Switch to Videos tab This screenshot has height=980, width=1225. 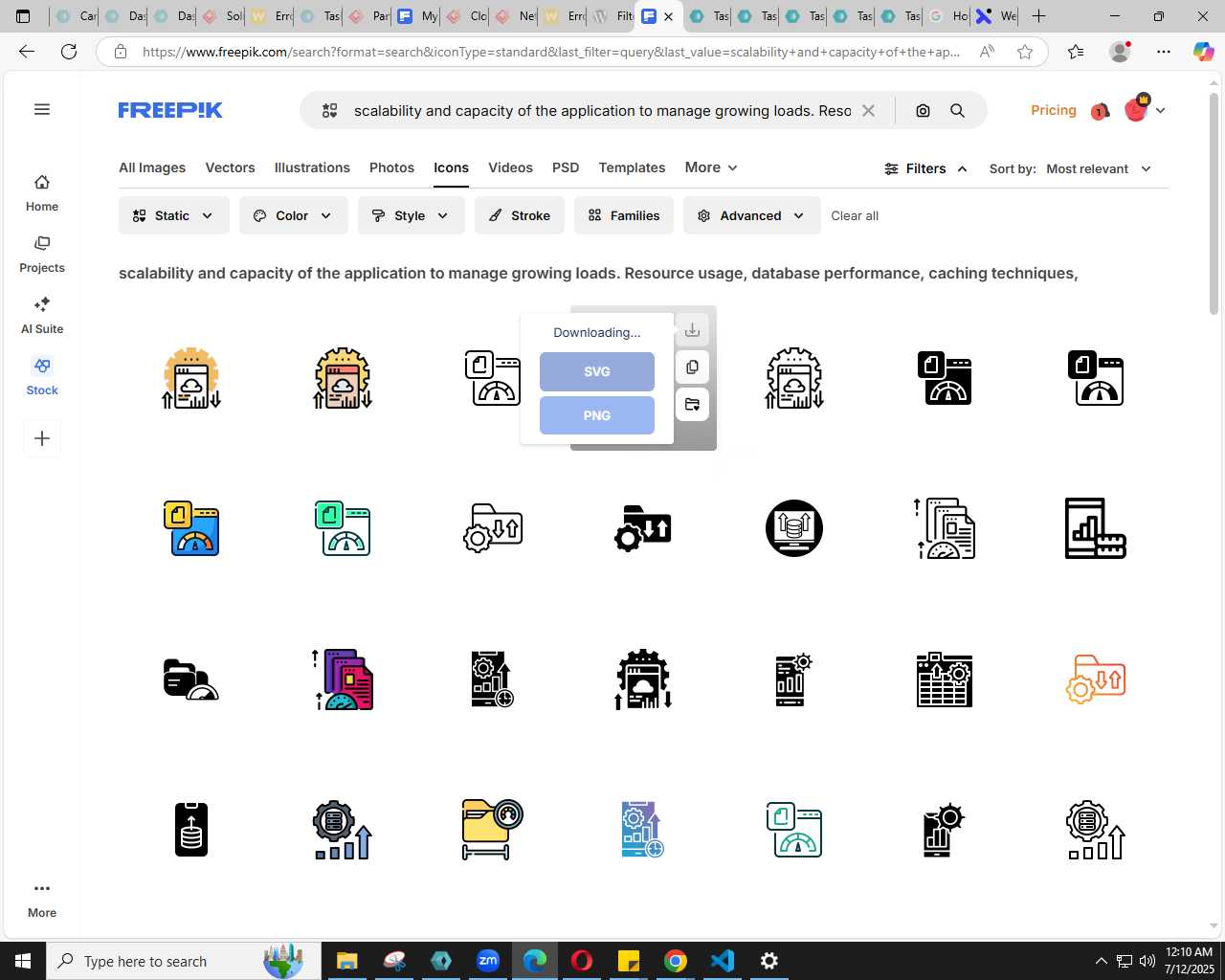(510, 167)
